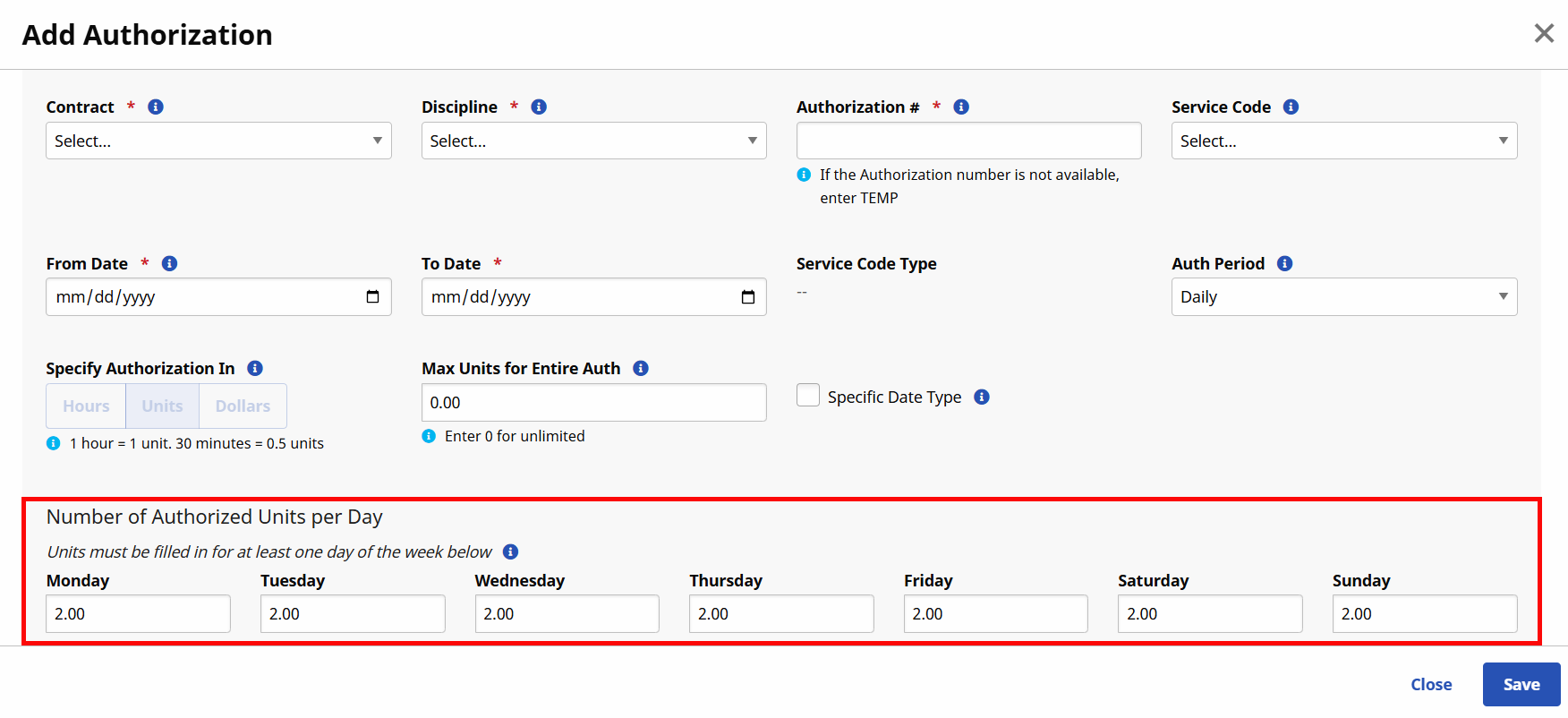This screenshot has width=1568, height=718.
Task: Click the Authorization # text field
Action: click(x=968, y=141)
